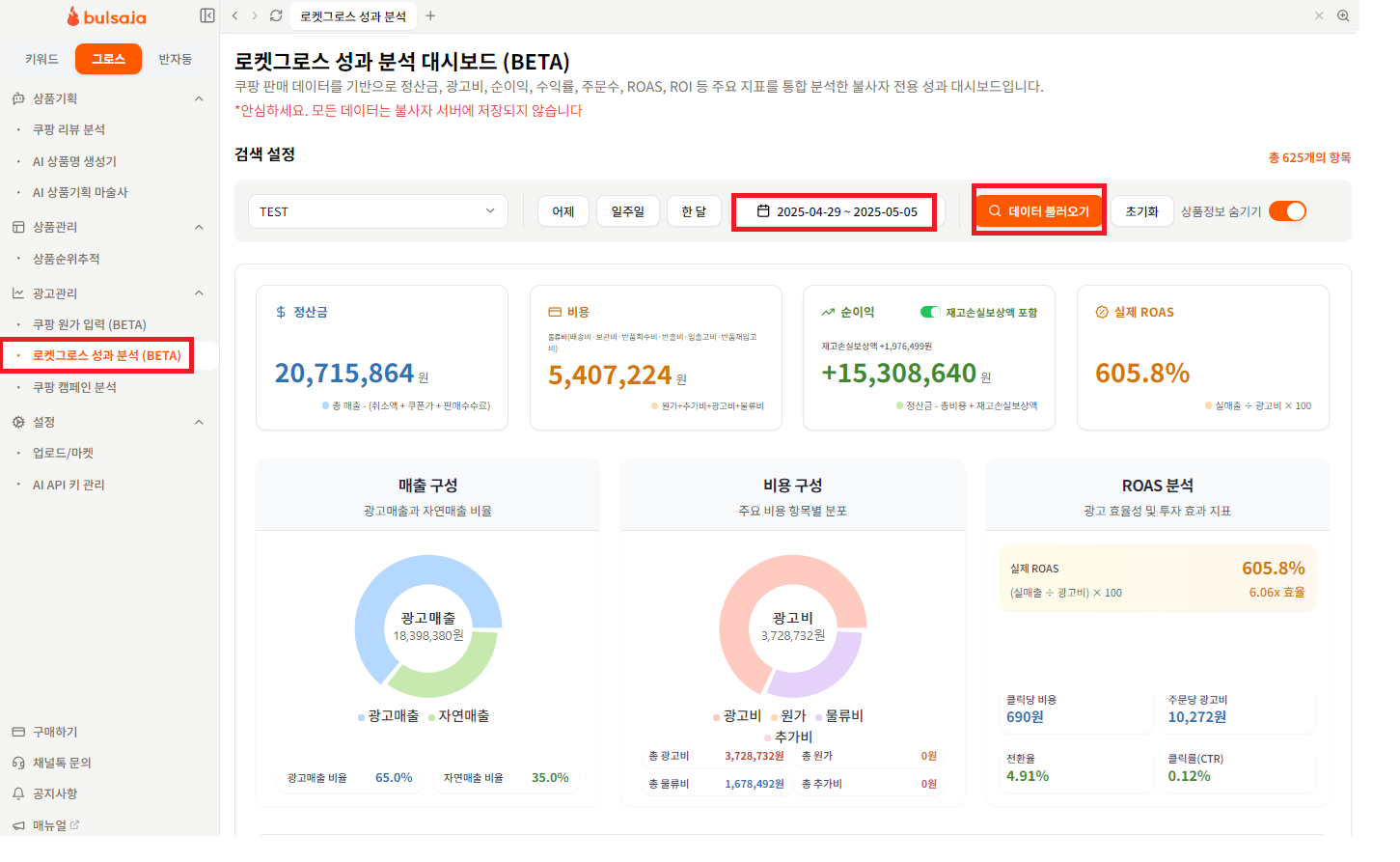
Task: Click the 클릭당 비용 690원 value
Action: tap(1025, 717)
